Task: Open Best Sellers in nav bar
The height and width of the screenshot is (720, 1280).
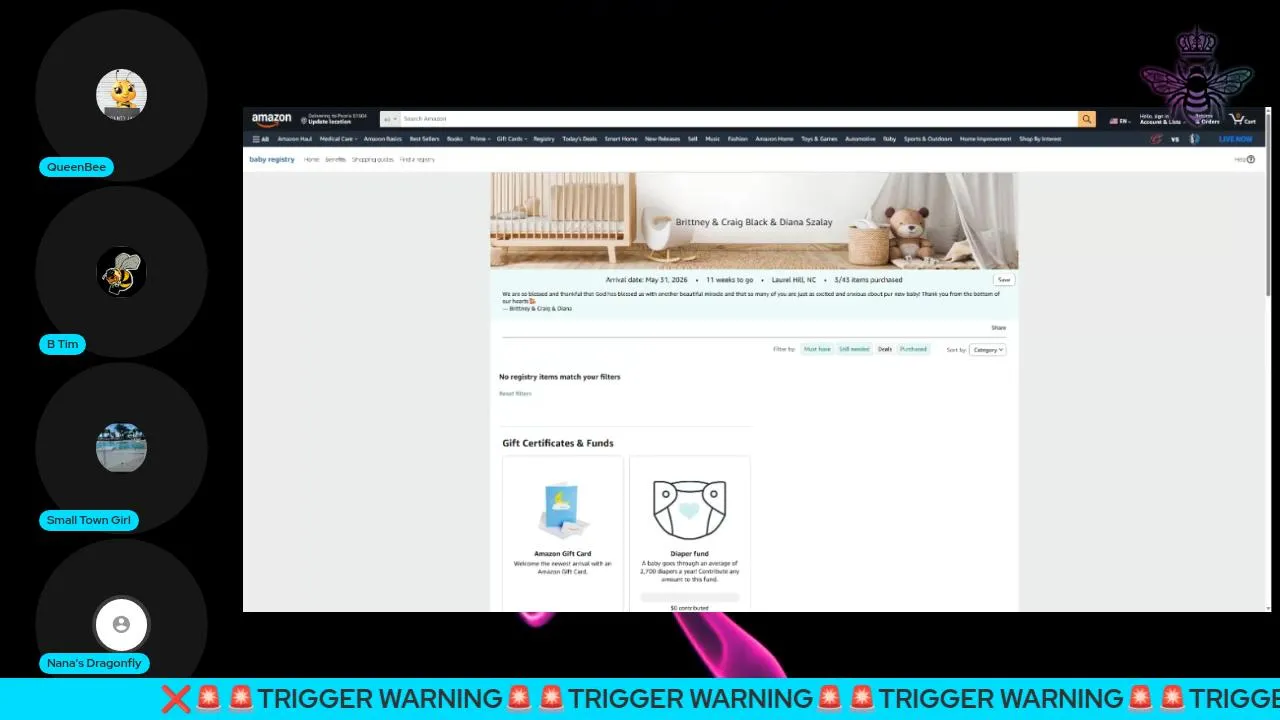Action: click(424, 139)
